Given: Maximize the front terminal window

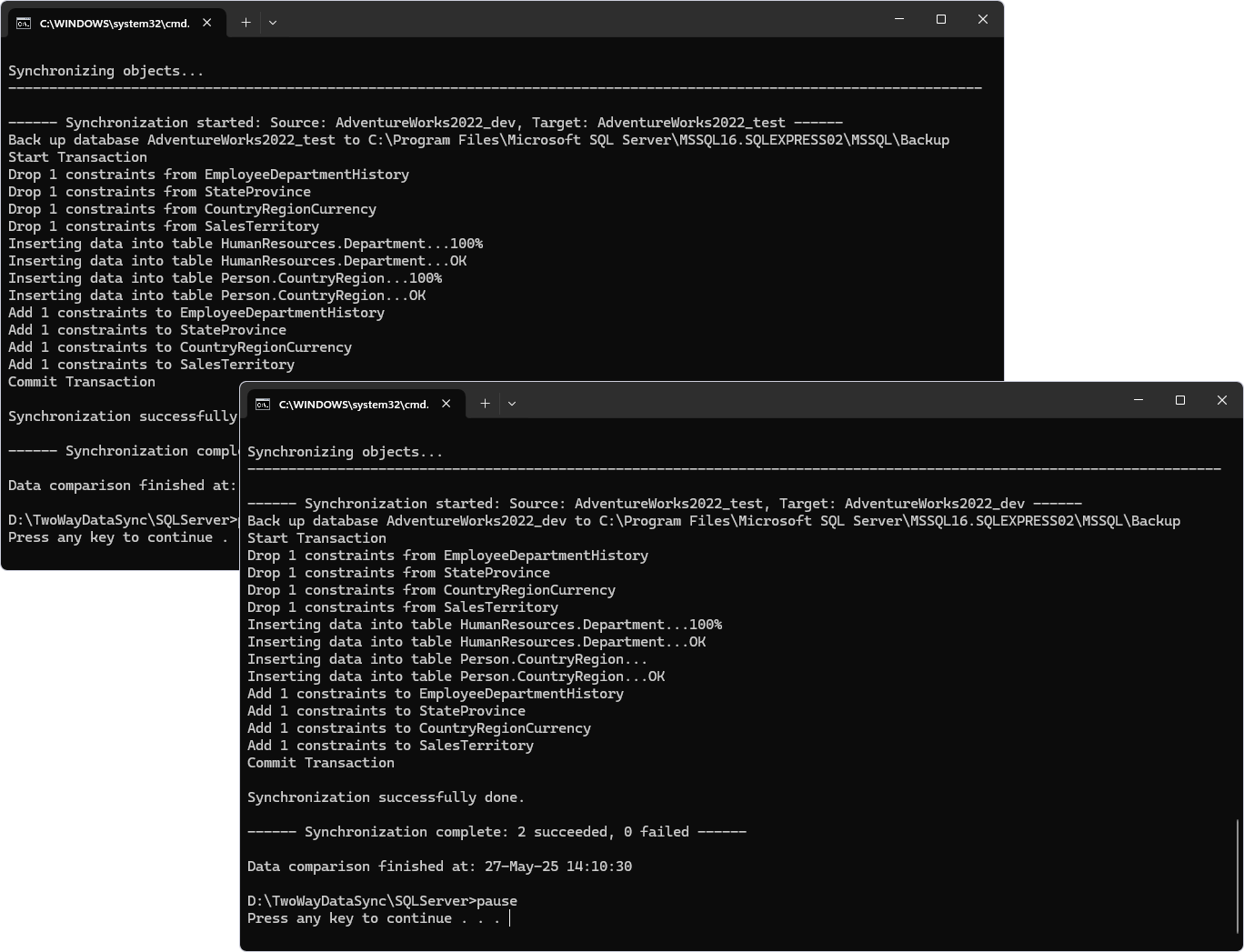Looking at the screenshot, I should [x=1180, y=400].
